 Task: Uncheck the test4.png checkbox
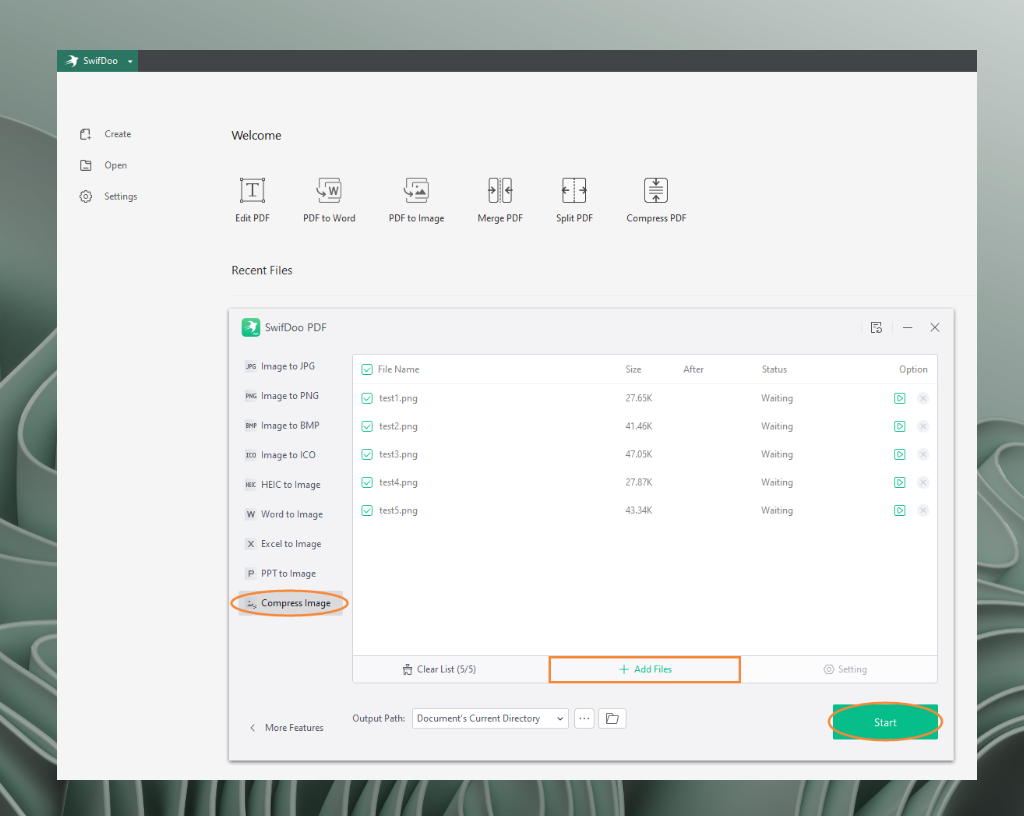point(367,482)
